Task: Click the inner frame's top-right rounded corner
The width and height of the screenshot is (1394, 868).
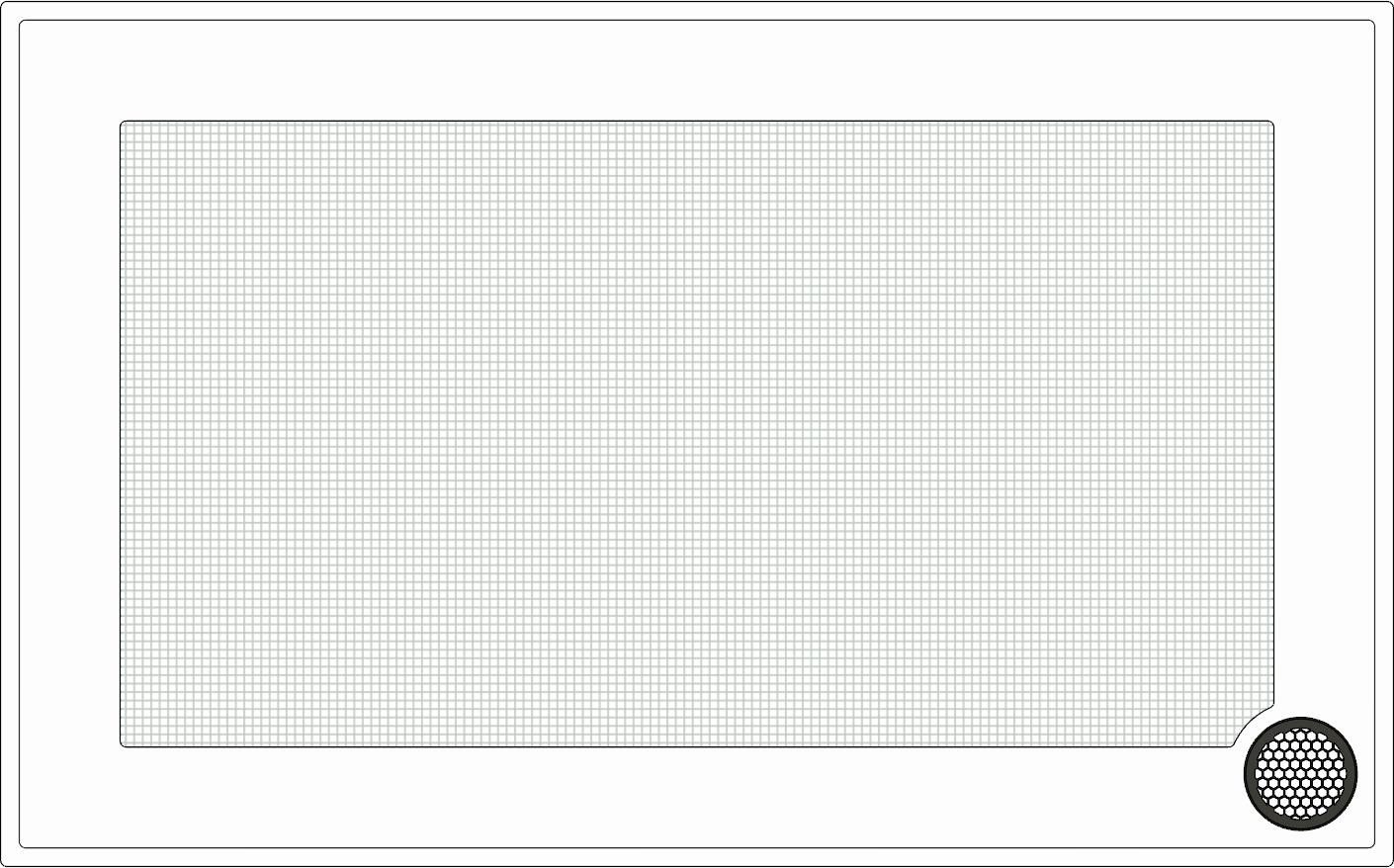Action: click(x=1371, y=24)
